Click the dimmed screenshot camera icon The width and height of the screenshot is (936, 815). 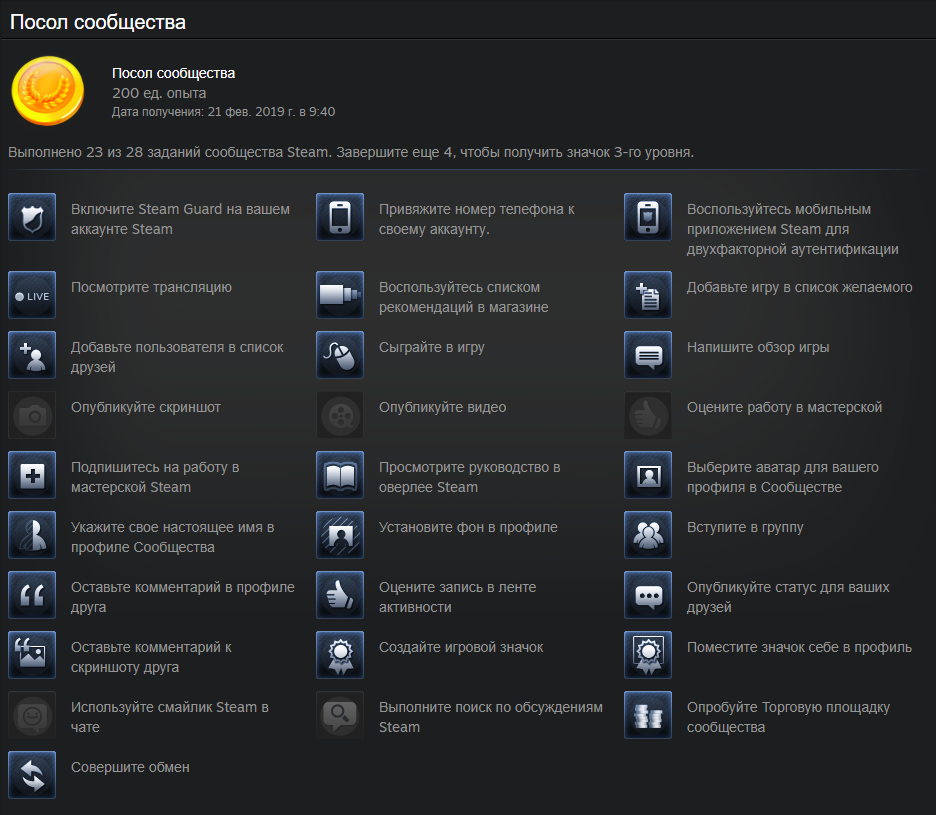point(32,415)
